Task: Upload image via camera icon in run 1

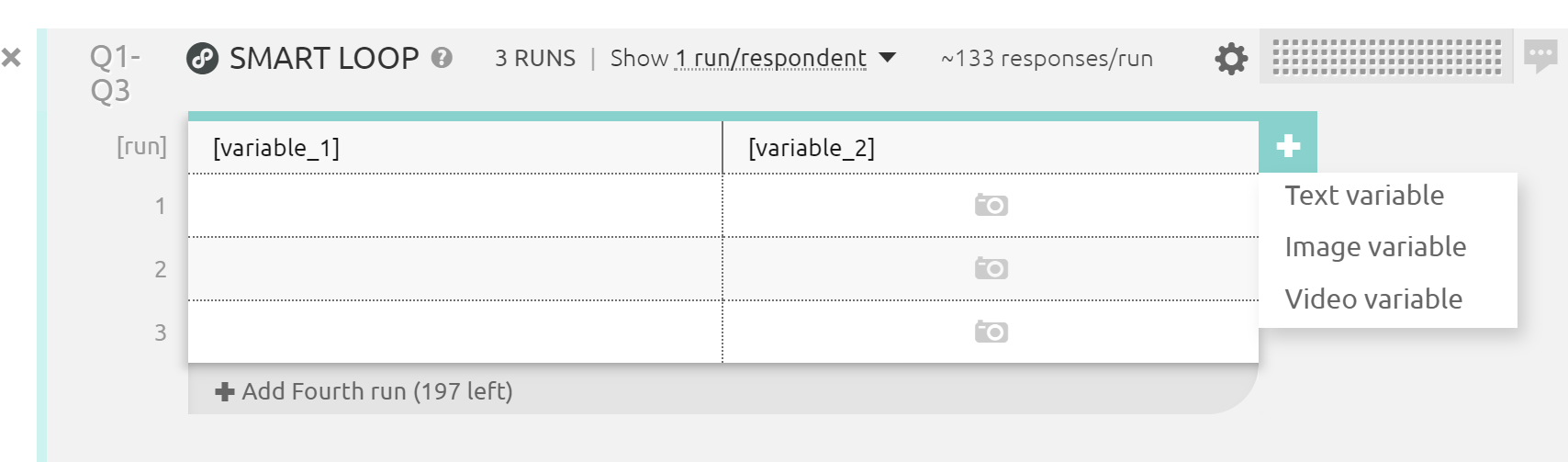Action: [991, 205]
